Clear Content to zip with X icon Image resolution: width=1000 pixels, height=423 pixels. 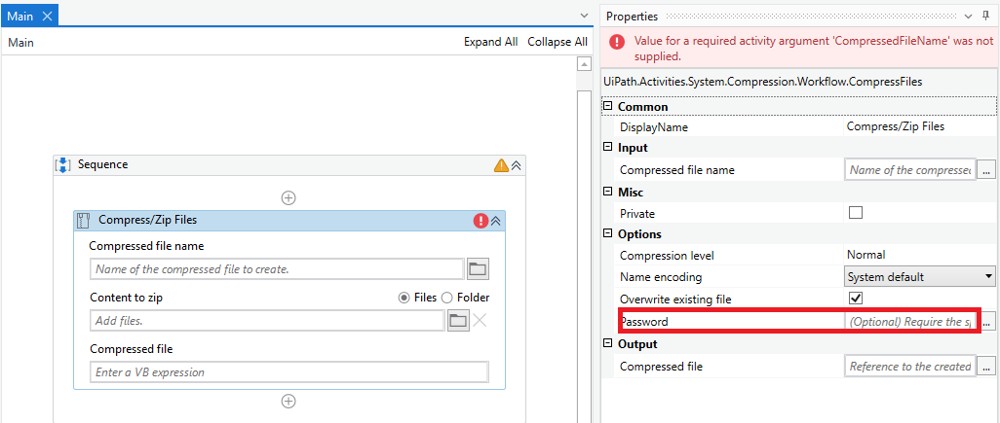(x=480, y=321)
